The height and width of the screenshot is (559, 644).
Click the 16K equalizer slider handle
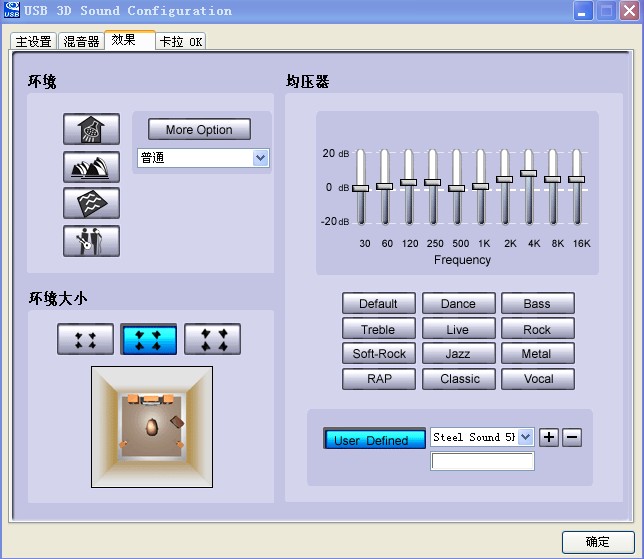click(x=576, y=179)
